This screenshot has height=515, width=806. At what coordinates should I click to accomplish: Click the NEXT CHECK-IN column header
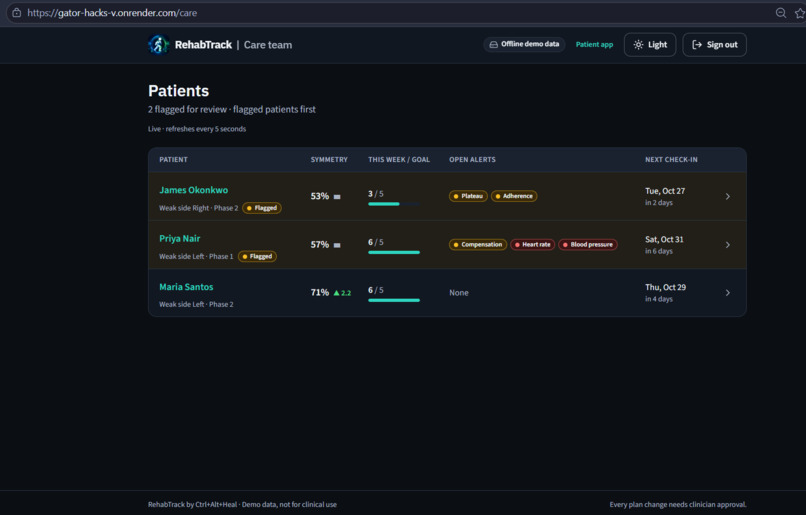[x=671, y=159]
